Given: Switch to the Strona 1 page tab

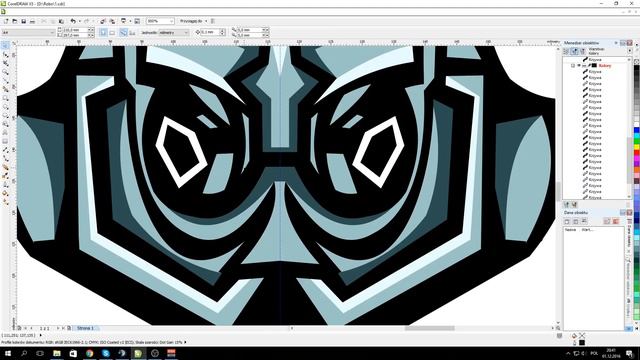Looking at the screenshot, I should tap(85, 328).
